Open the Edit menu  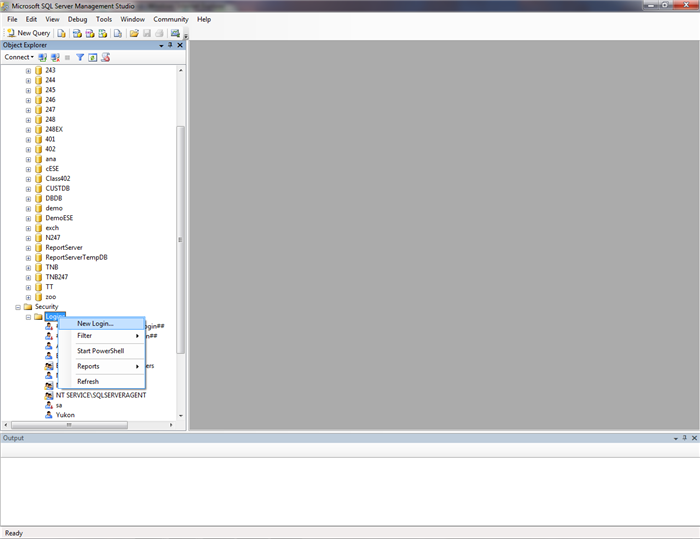pyautogui.click(x=31, y=19)
